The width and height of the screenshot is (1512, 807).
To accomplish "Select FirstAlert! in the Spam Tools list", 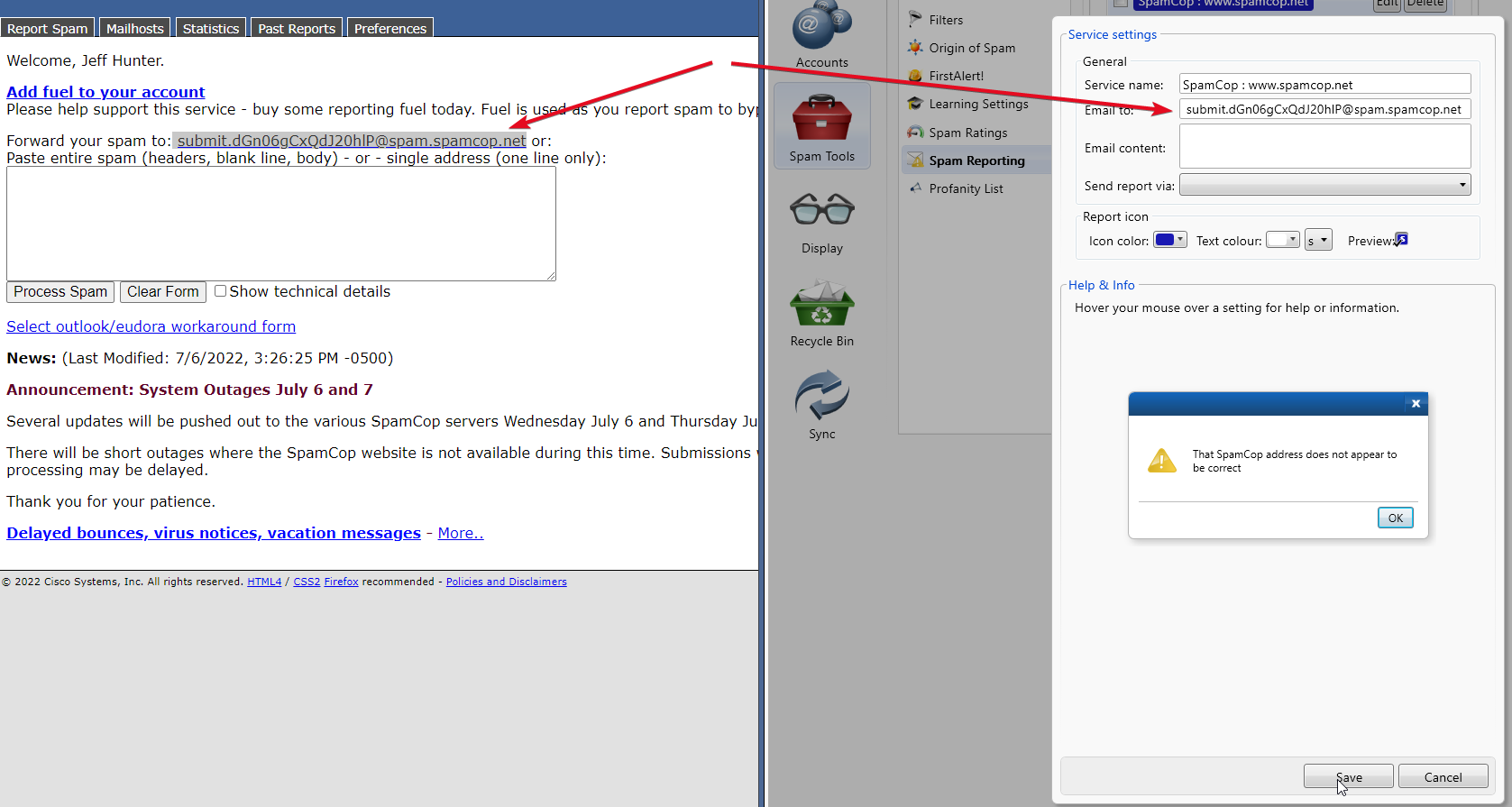I will click(957, 76).
